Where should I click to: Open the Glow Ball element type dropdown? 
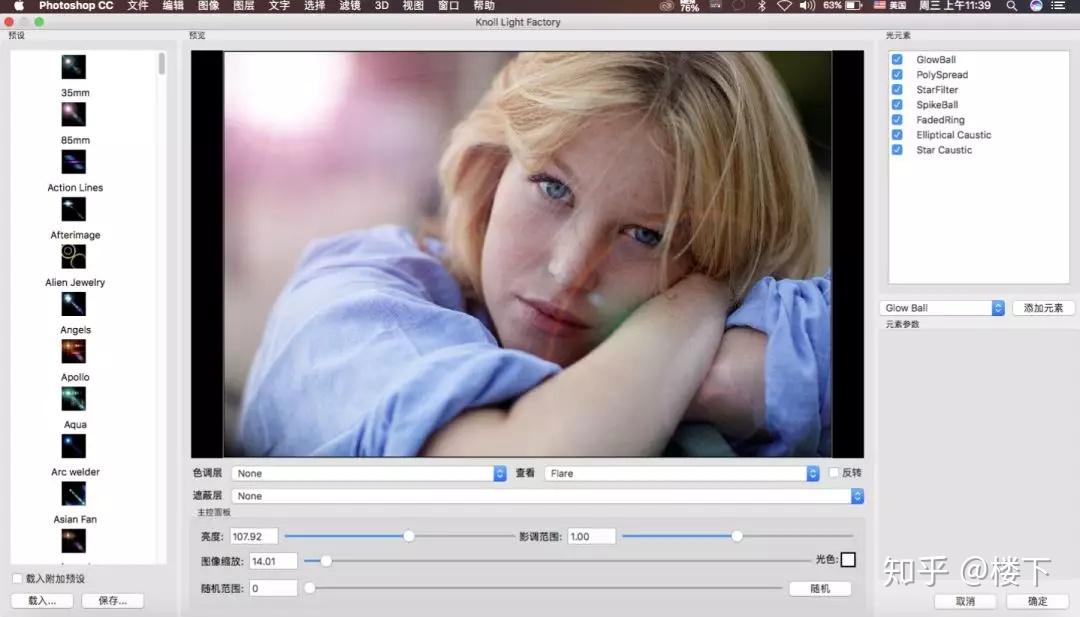point(942,308)
